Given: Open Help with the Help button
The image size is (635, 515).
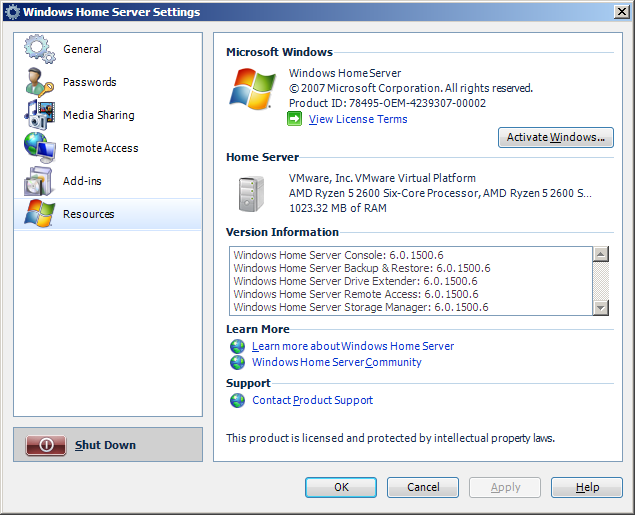Looking at the screenshot, I should point(587,487).
